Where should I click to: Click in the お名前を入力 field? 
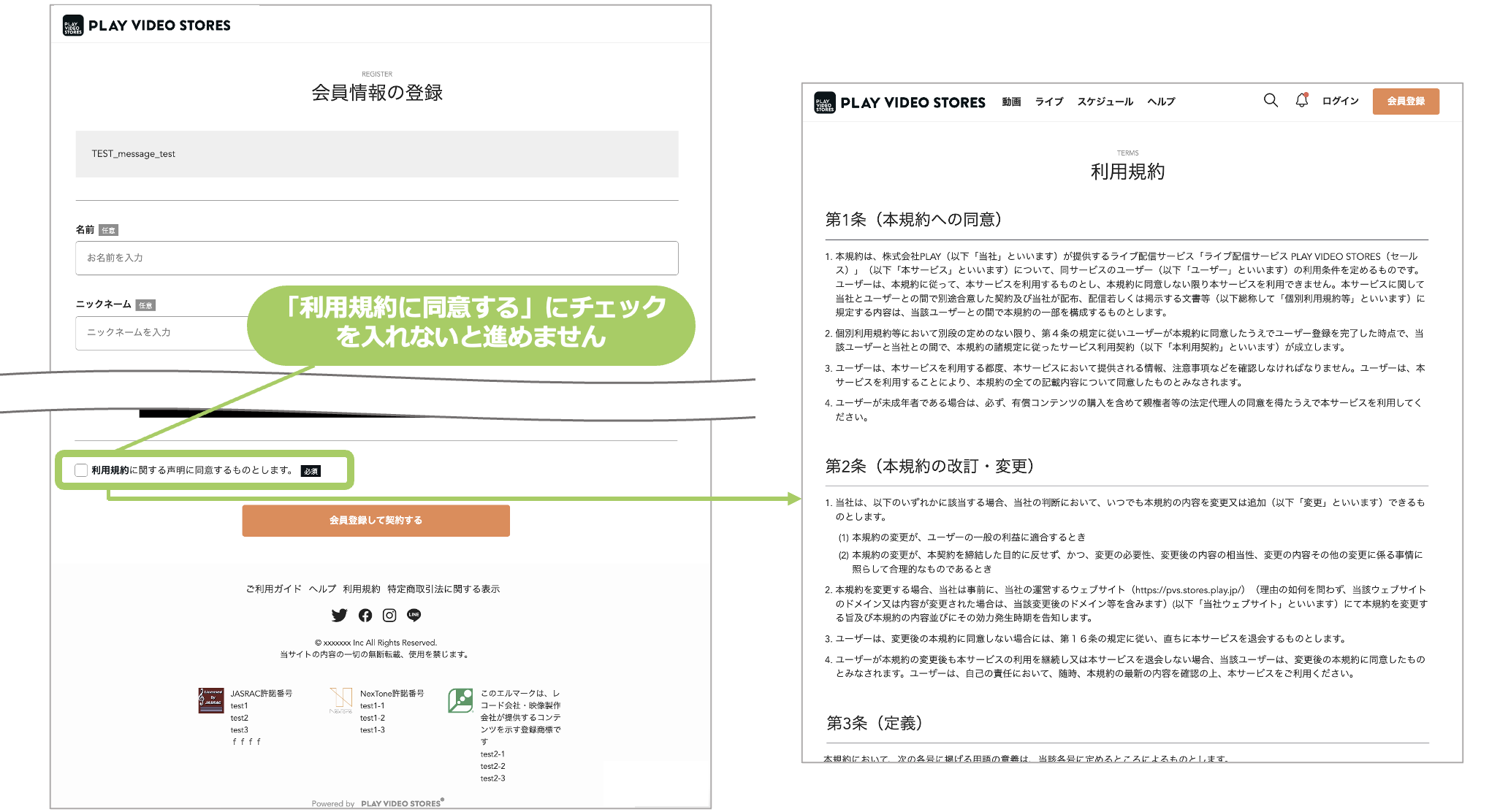coord(377,258)
